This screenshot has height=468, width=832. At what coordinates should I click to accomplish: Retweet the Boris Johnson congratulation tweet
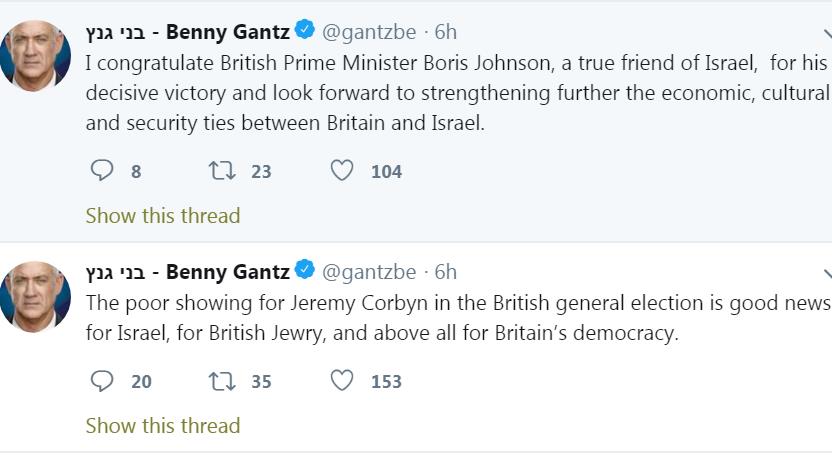coord(221,171)
